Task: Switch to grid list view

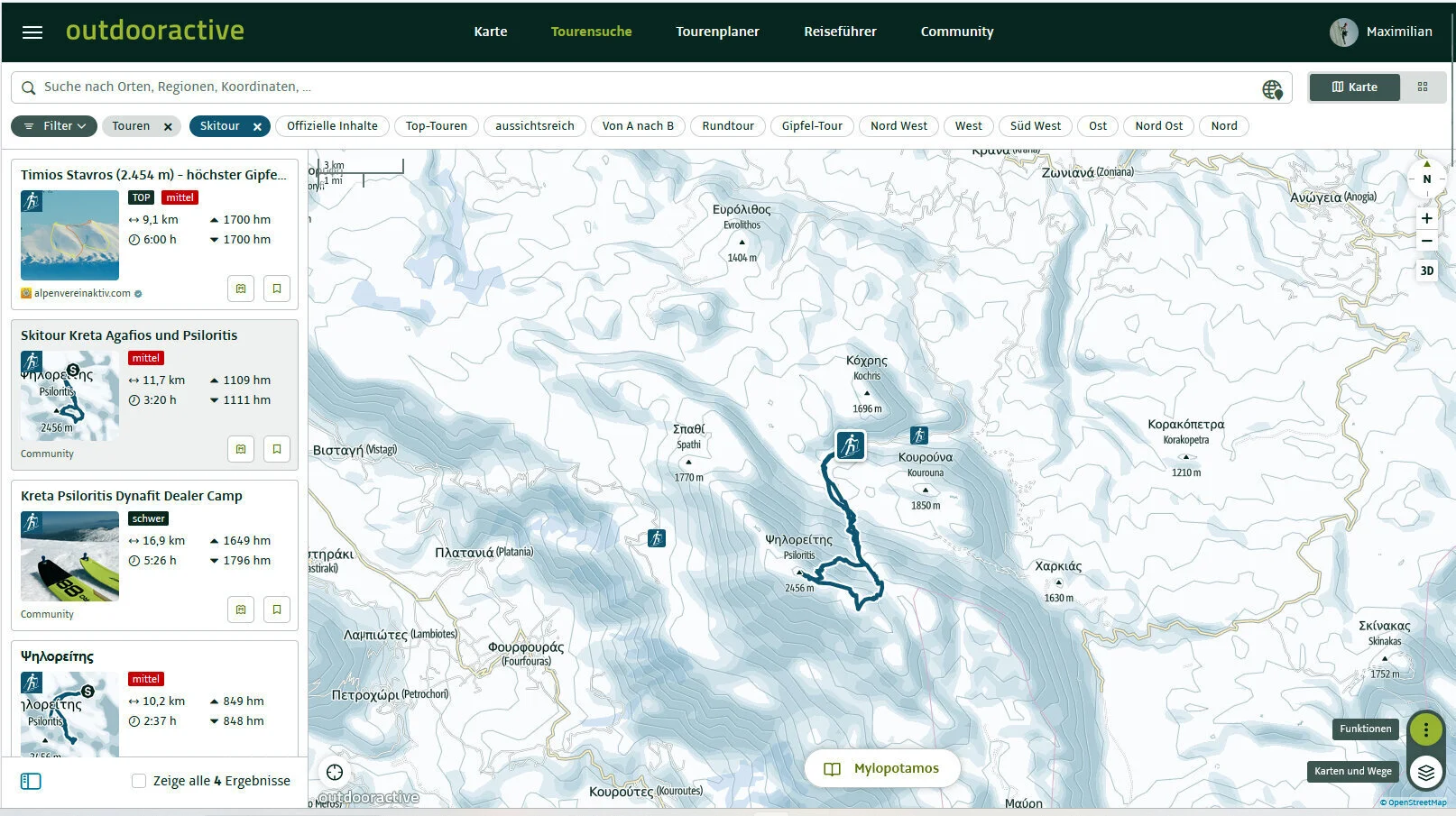Action: pos(1423,87)
